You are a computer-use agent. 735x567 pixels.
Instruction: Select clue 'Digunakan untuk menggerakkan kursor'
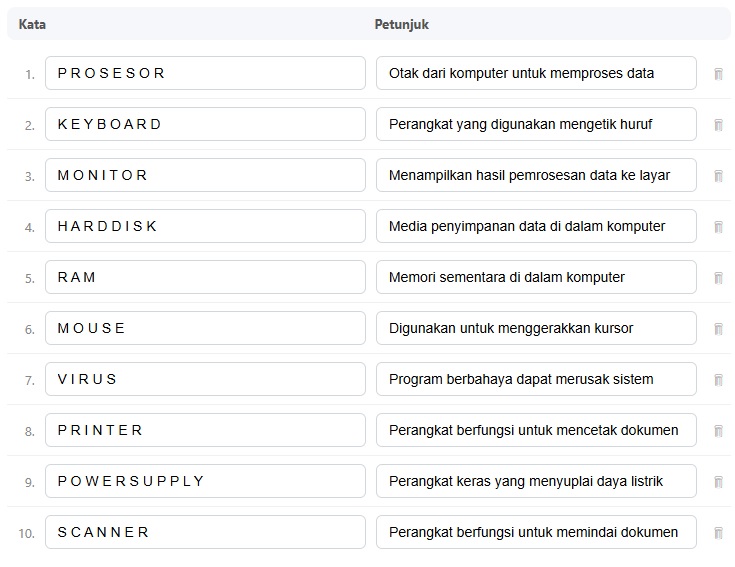pos(536,328)
